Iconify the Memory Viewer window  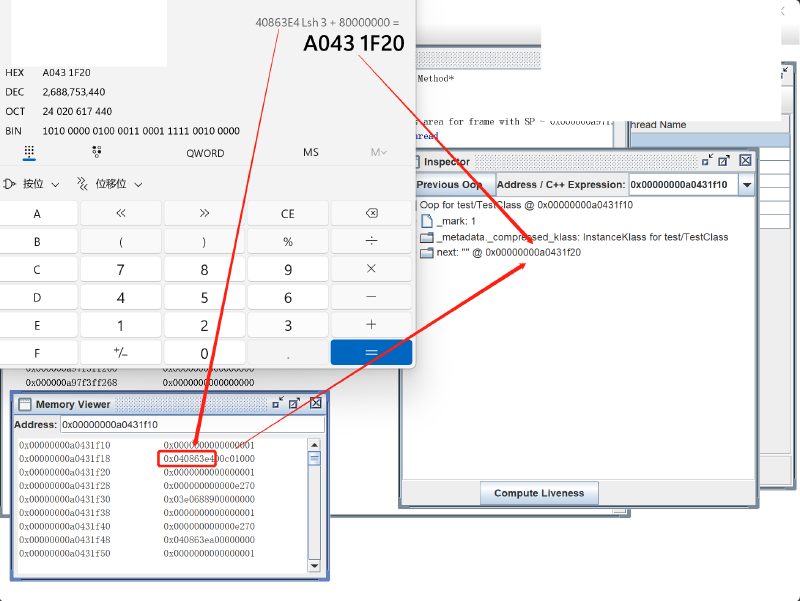[x=277, y=403]
